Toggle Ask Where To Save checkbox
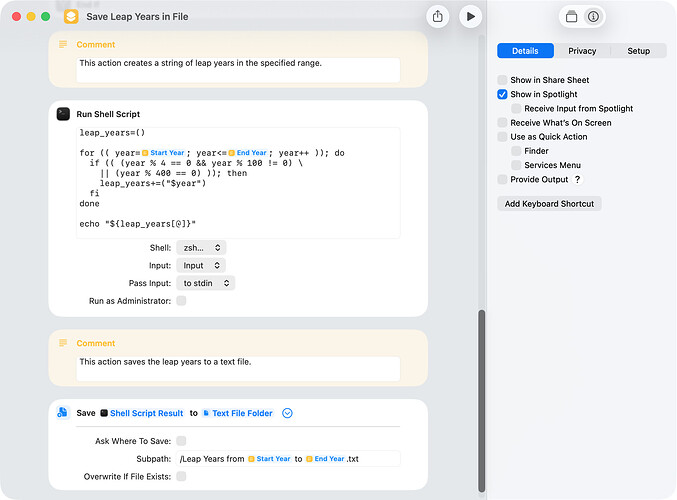Viewport: 677px width, 500px height. (181, 441)
